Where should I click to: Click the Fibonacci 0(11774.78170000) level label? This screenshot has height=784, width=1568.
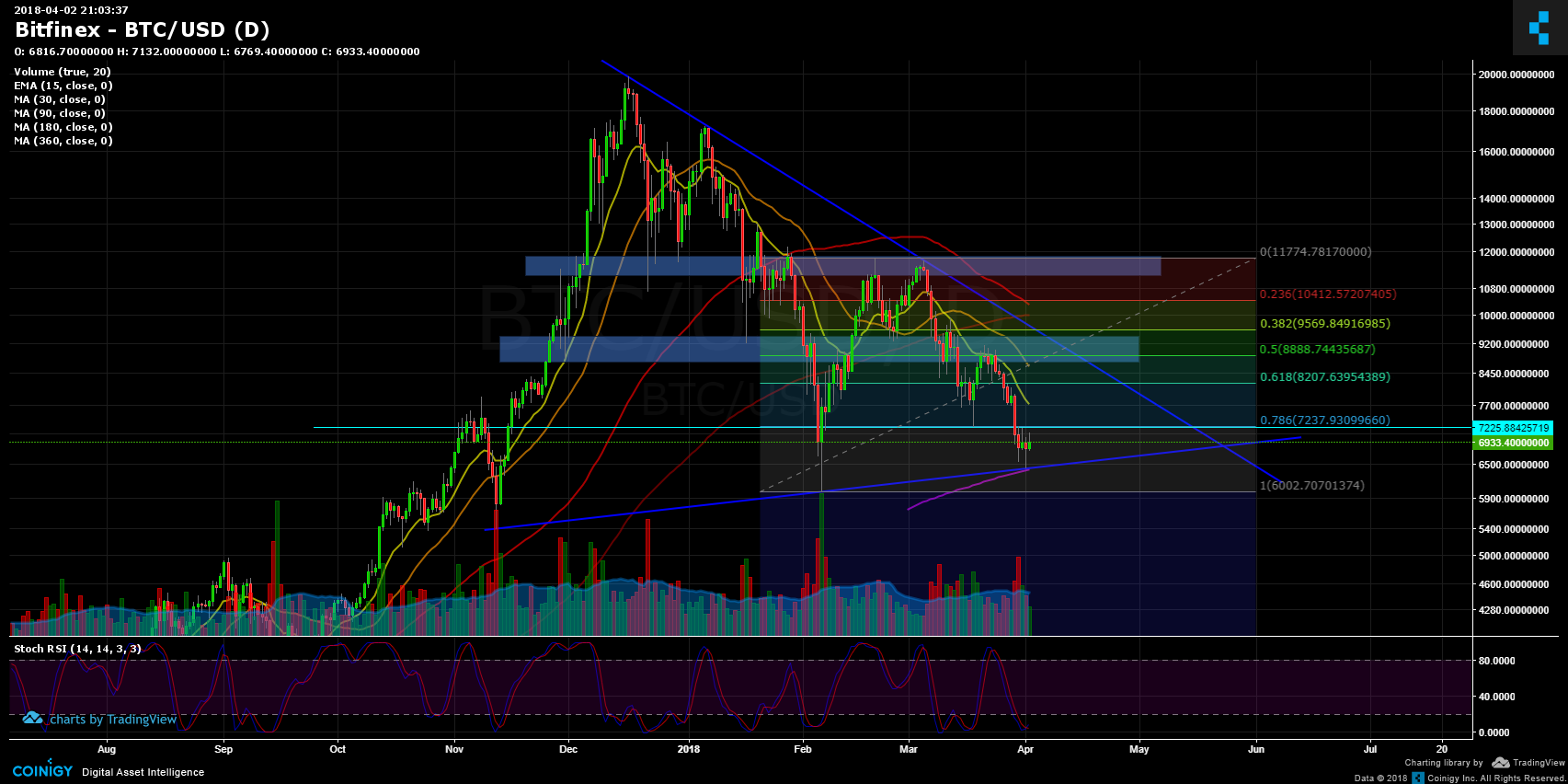1315,251
